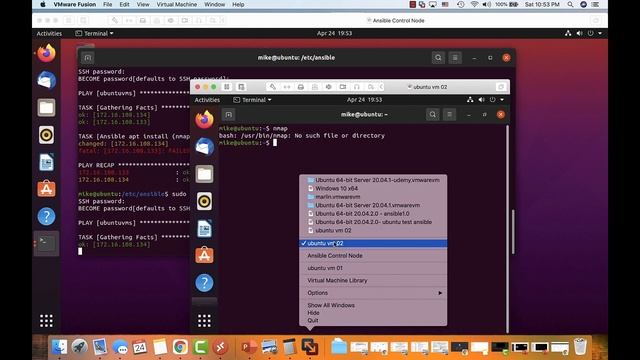Open the Window menu in menu bar
Viewport: 640px width, 360px height.
point(214,4)
